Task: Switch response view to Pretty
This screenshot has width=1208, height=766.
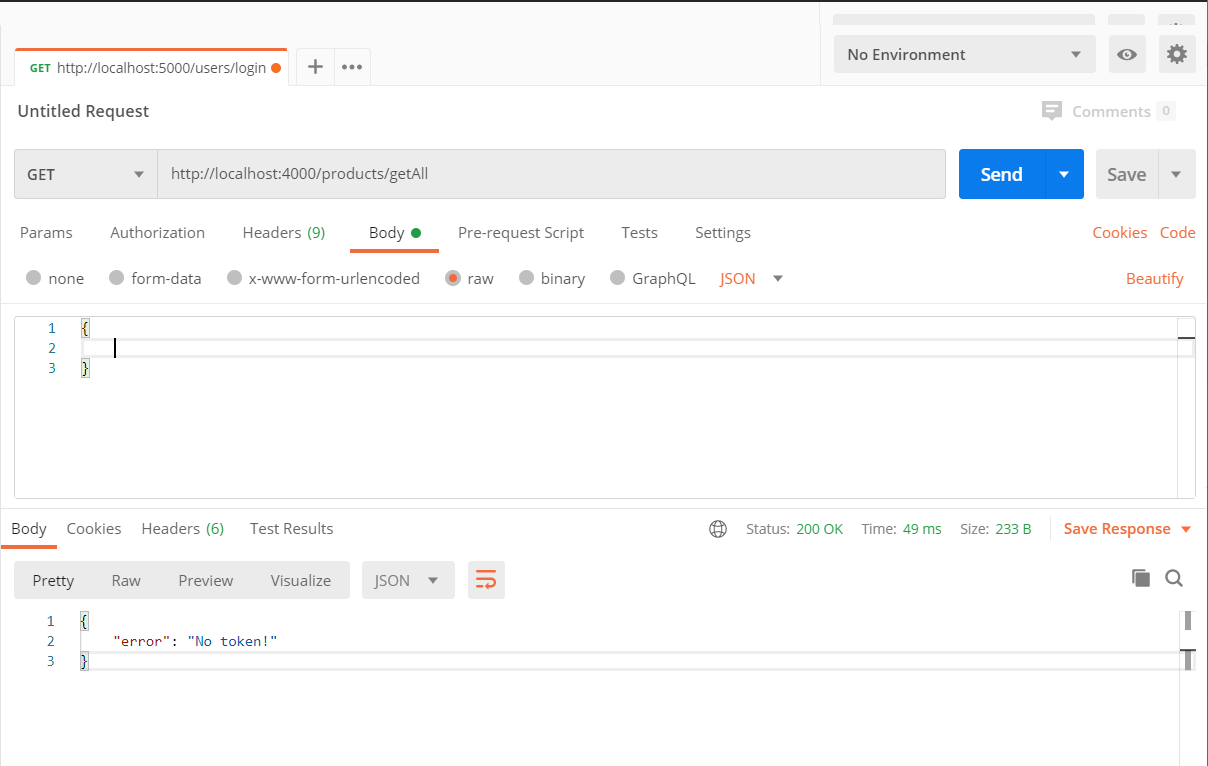Action: 53,580
